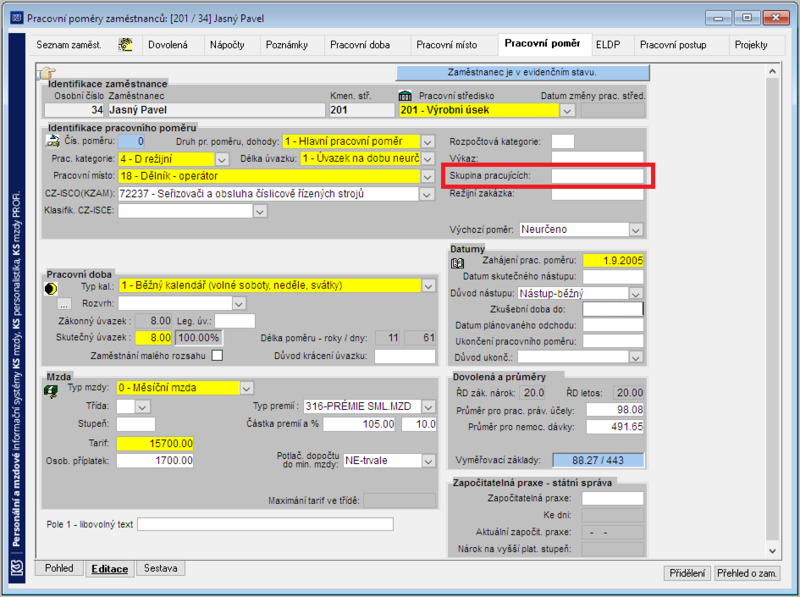
Task: Click the hand pointer icon above Identifikace zaměstnance
Action: [x=46, y=73]
